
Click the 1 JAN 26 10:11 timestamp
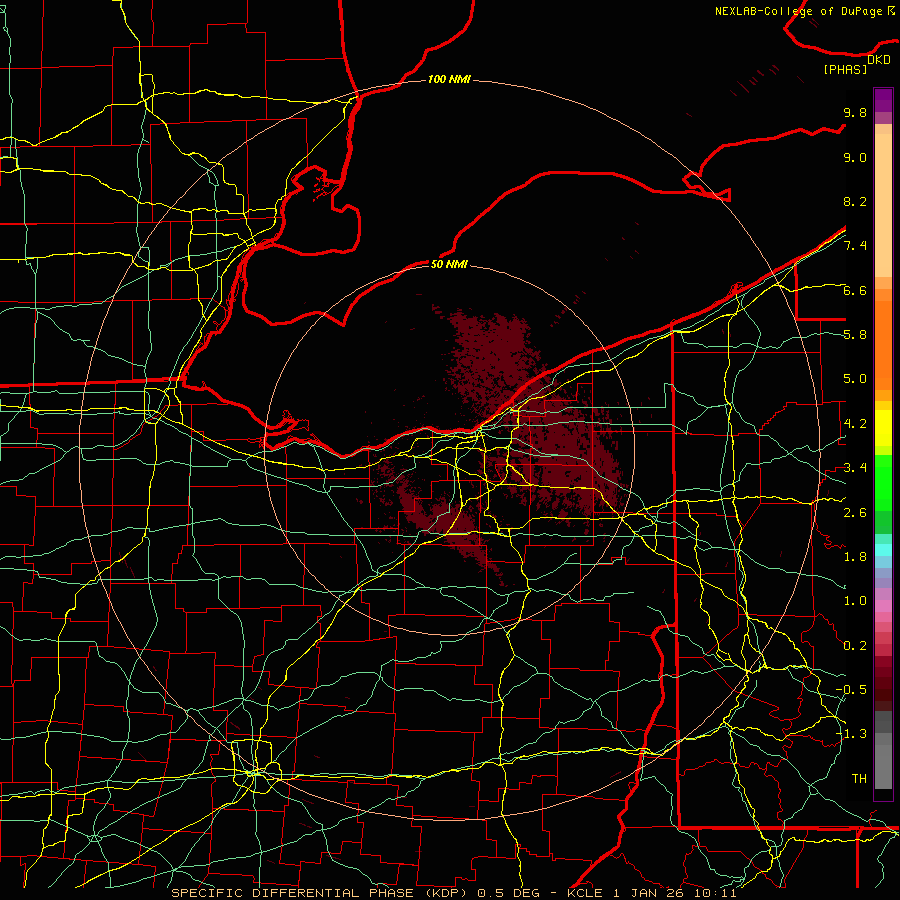point(675,893)
